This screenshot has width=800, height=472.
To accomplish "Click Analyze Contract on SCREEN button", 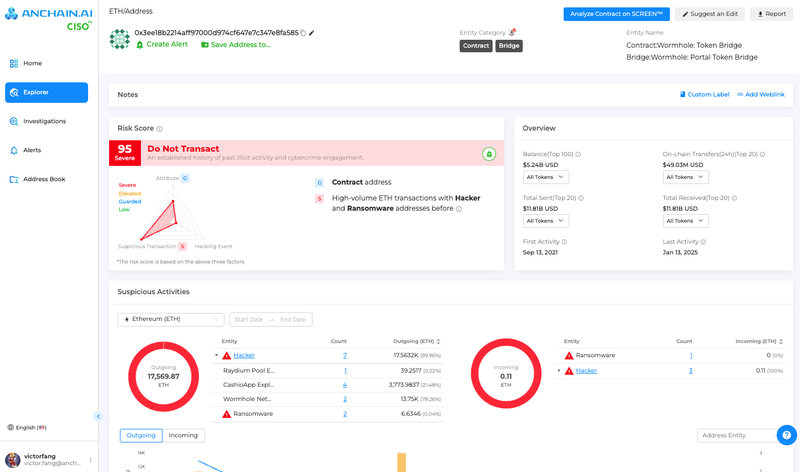I will point(616,14).
